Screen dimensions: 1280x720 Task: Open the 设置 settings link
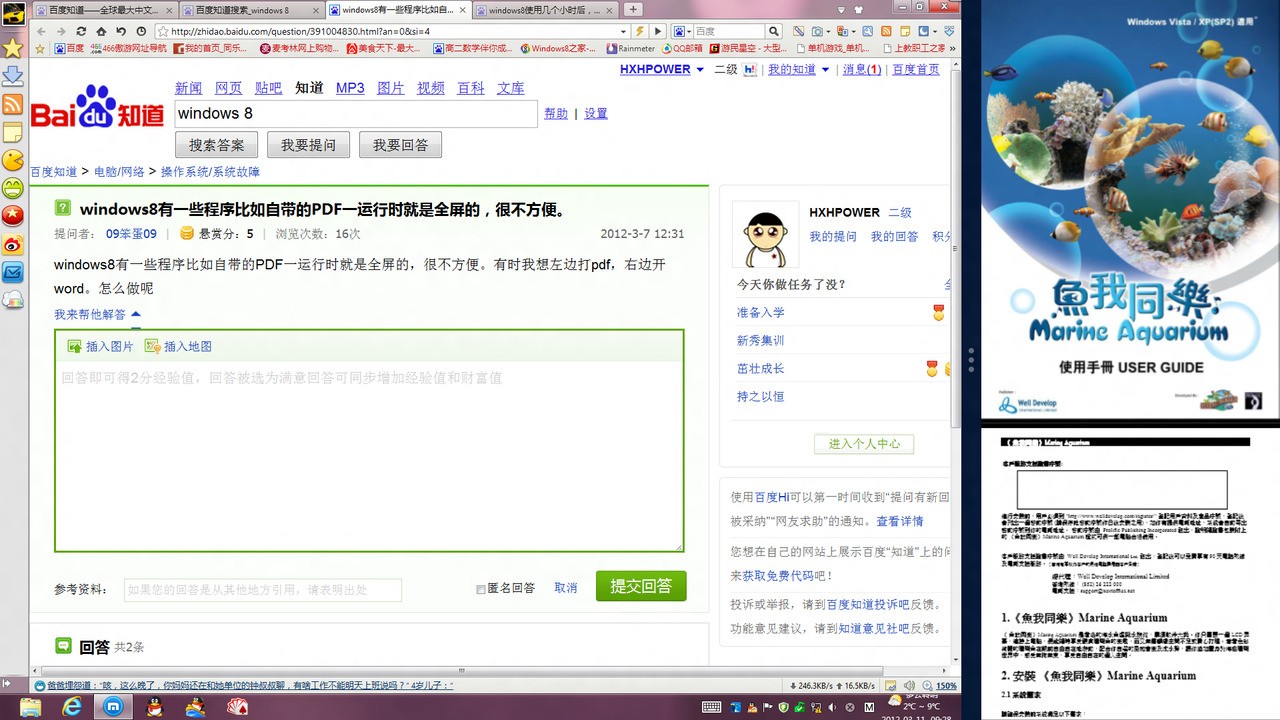[x=596, y=114]
